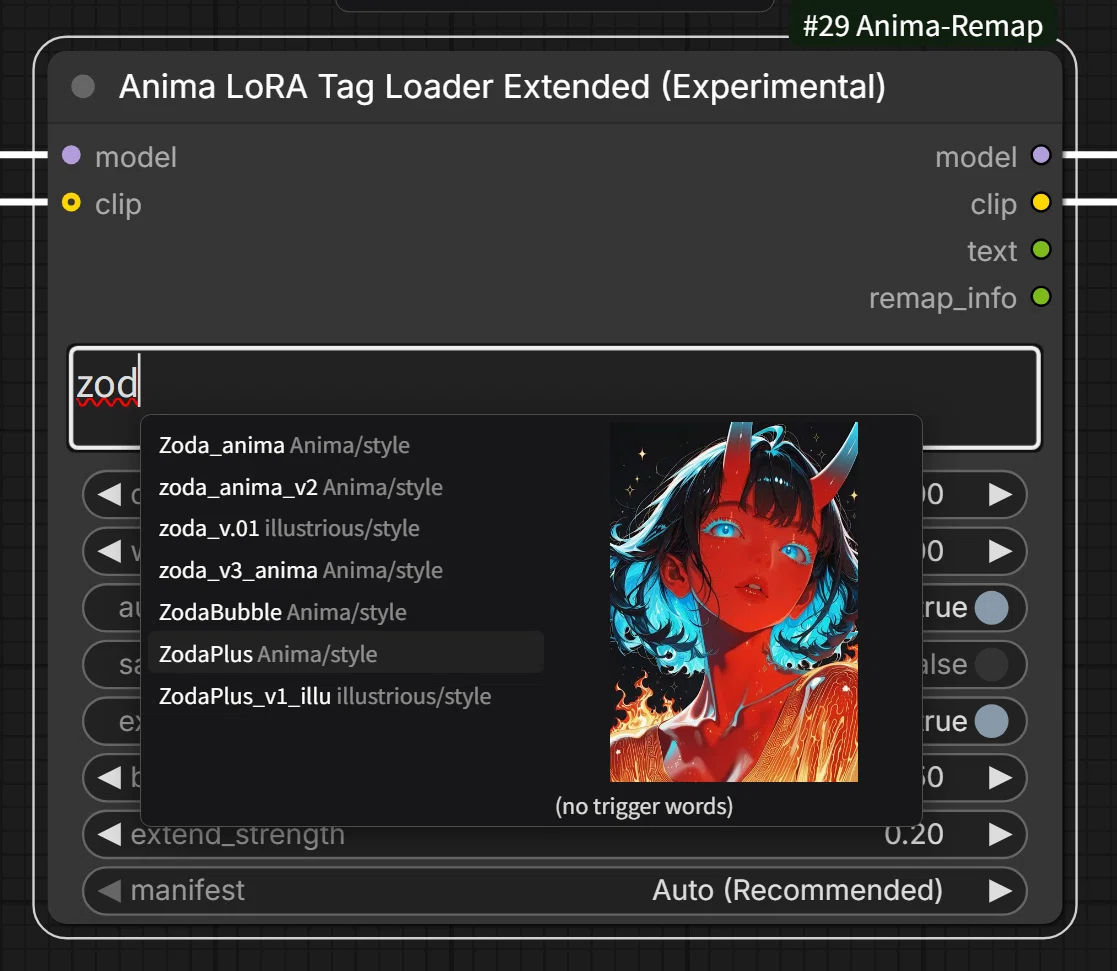Select the highlighted ZodaPlus Anima/style entry
Image resolution: width=1117 pixels, height=971 pixels.
tap(346, 654)
